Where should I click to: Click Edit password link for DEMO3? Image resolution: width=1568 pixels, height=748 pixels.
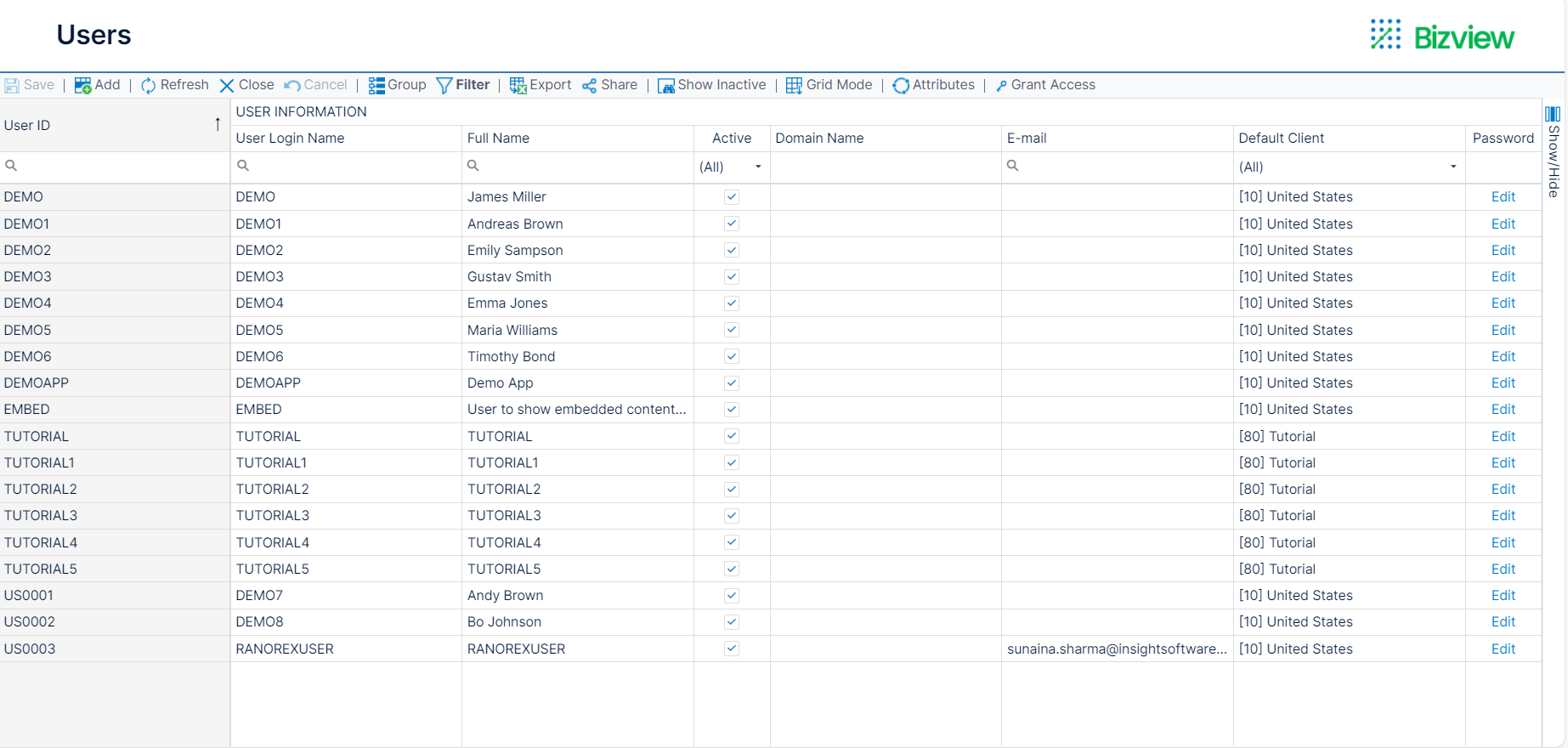tap(1503, 277)
